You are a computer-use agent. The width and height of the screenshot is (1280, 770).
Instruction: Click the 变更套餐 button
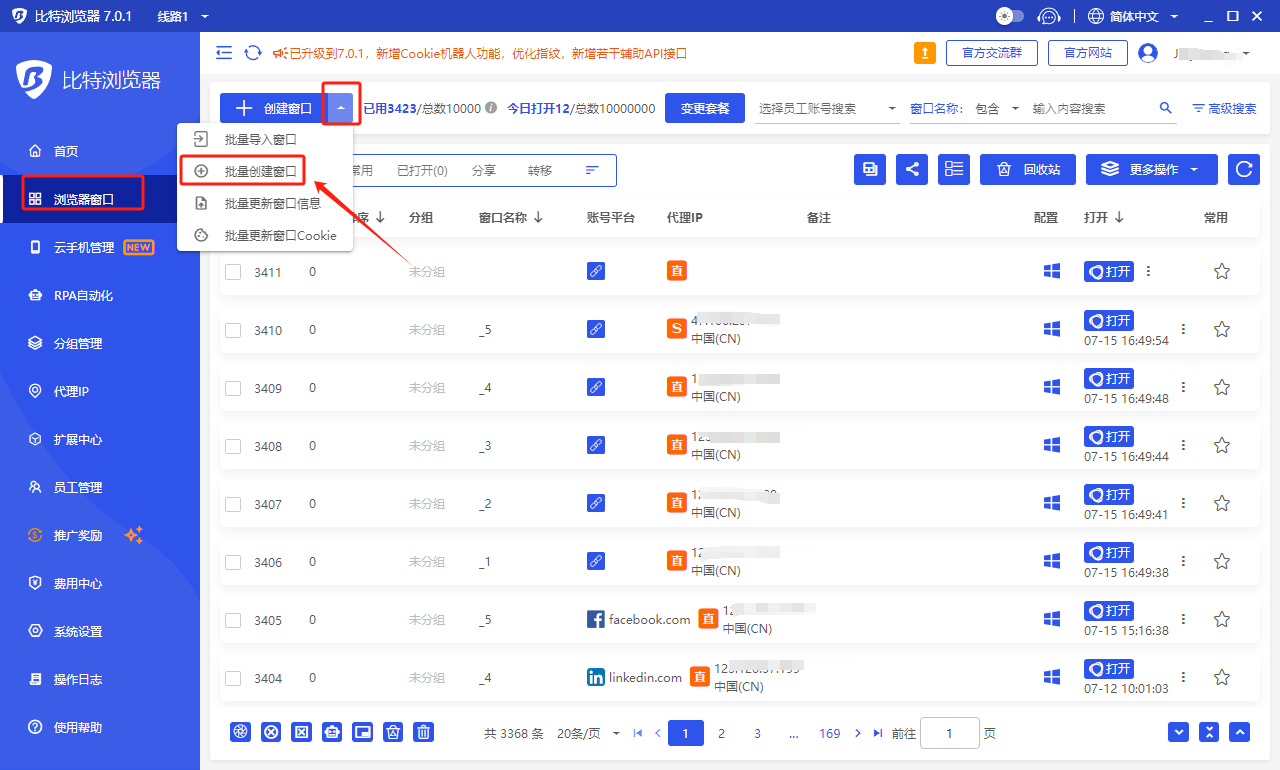click(x=705, y=108)
